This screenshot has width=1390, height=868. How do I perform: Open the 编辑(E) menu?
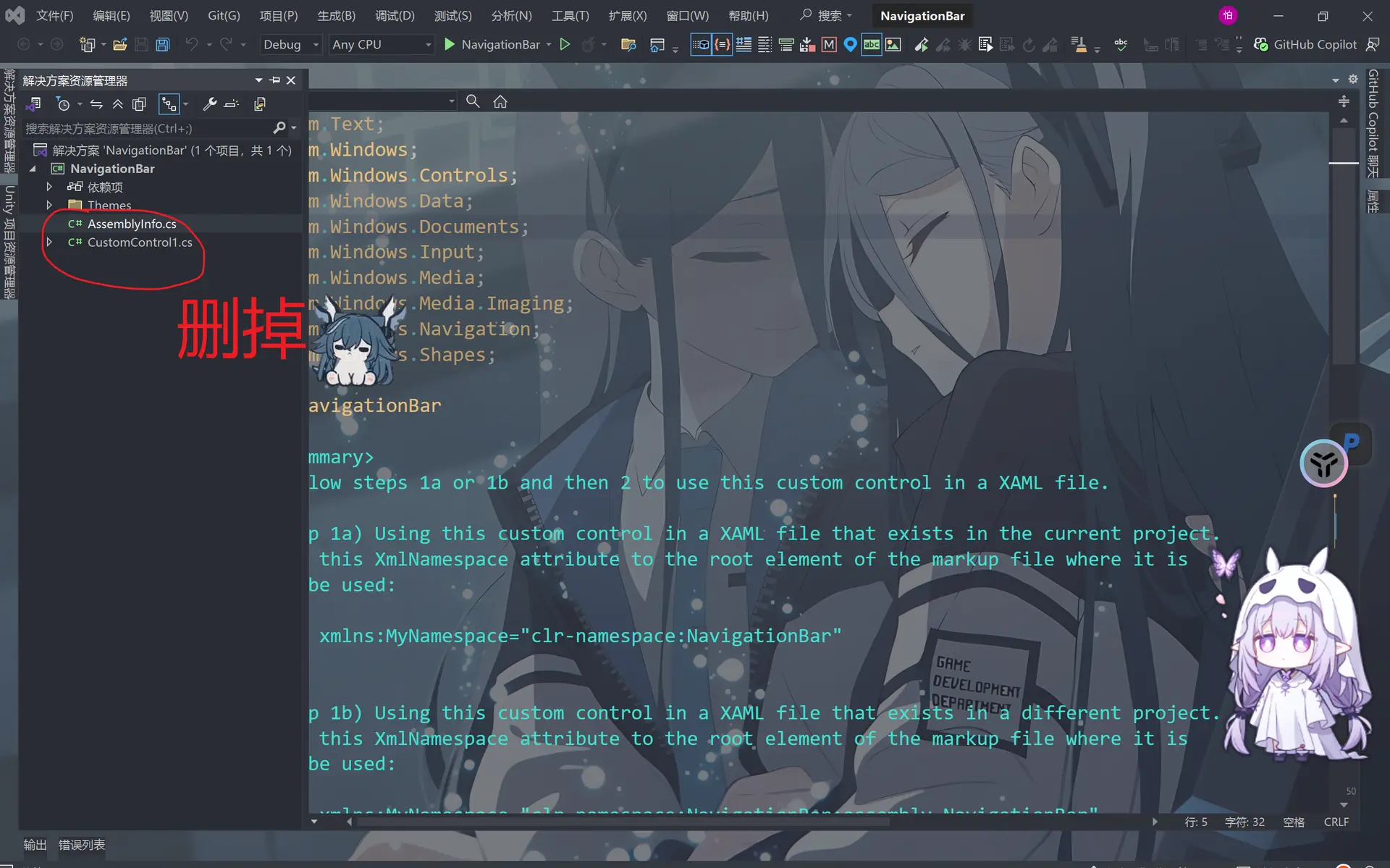coord(111,15)
